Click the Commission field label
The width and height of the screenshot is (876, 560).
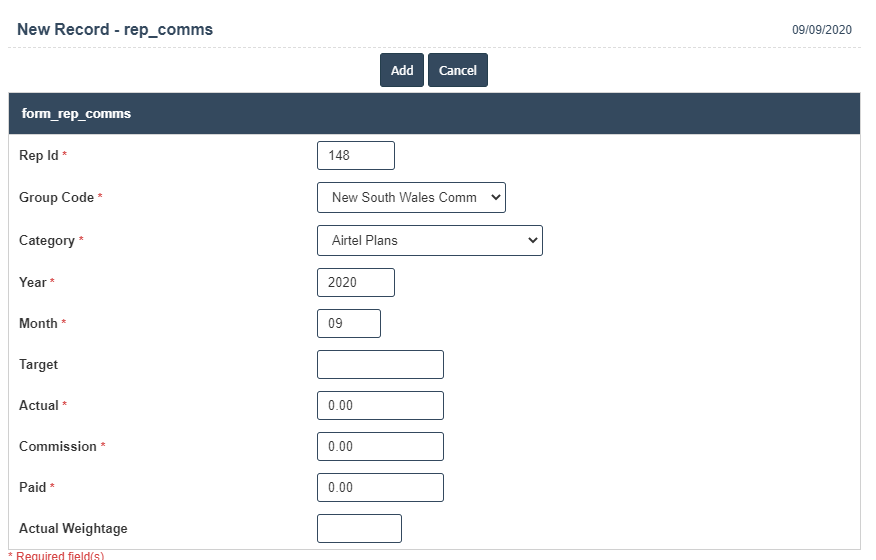tap(58, 447)
